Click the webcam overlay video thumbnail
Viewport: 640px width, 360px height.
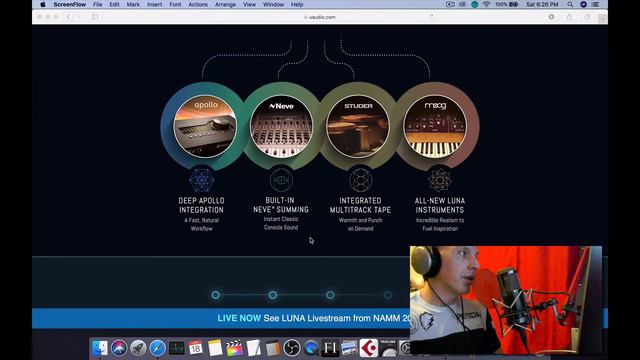tap(506, 300)
